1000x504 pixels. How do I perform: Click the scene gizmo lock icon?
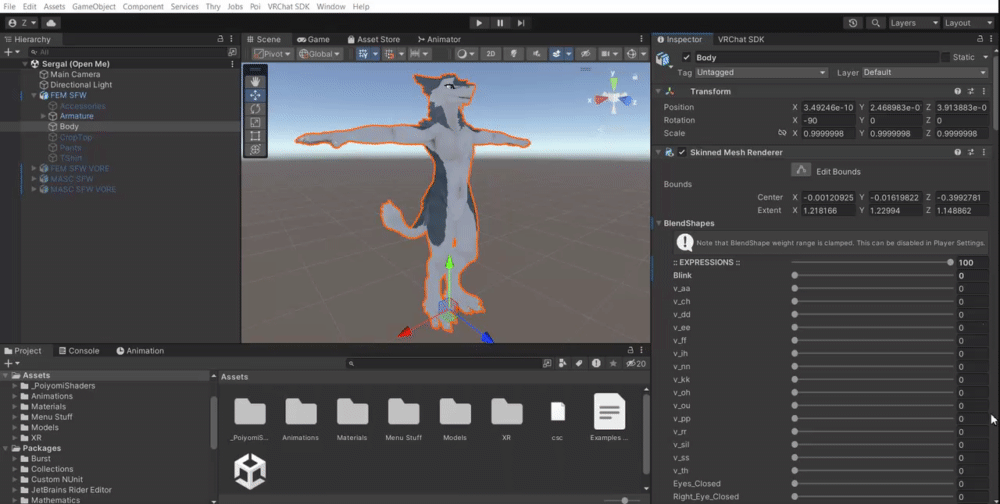tap(635, 77)
